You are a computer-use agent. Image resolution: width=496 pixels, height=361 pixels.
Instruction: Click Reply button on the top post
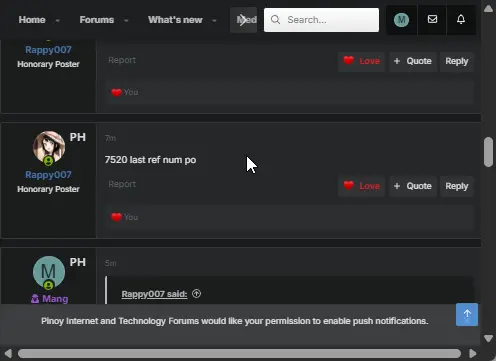pos(457,61)
